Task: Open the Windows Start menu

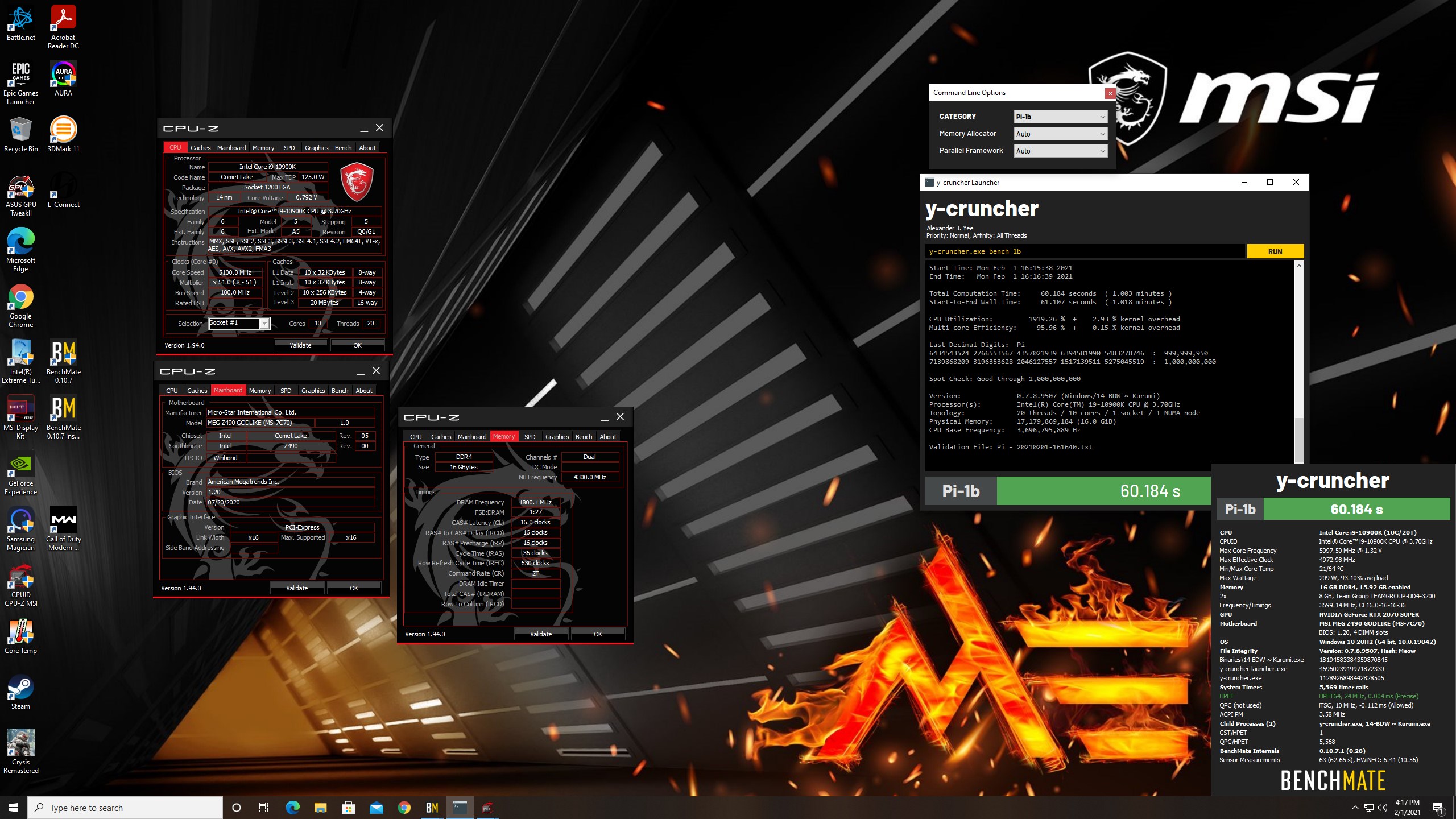Action: coord(14,808)
